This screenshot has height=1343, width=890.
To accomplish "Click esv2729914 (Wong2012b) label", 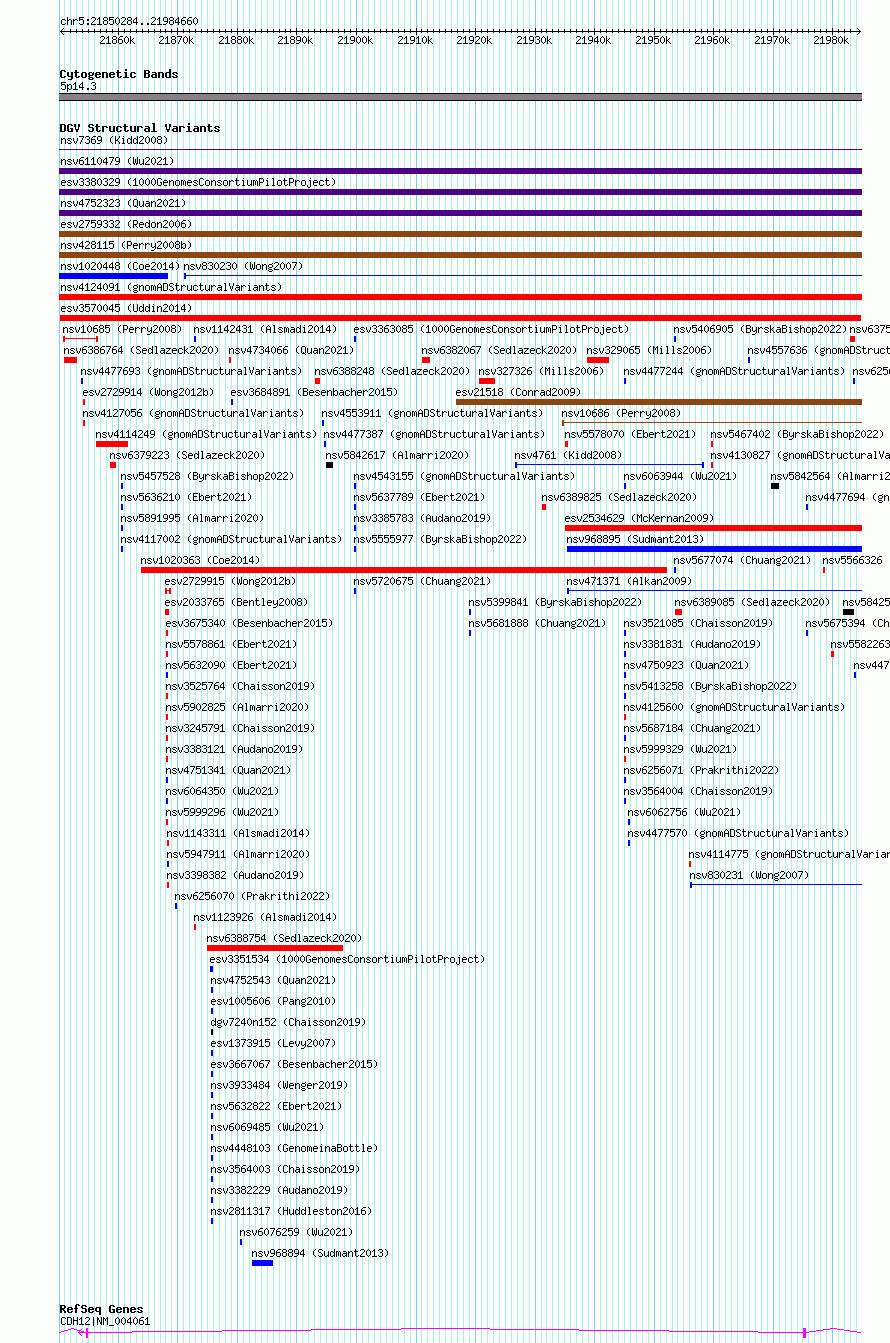I will (148, 392).
